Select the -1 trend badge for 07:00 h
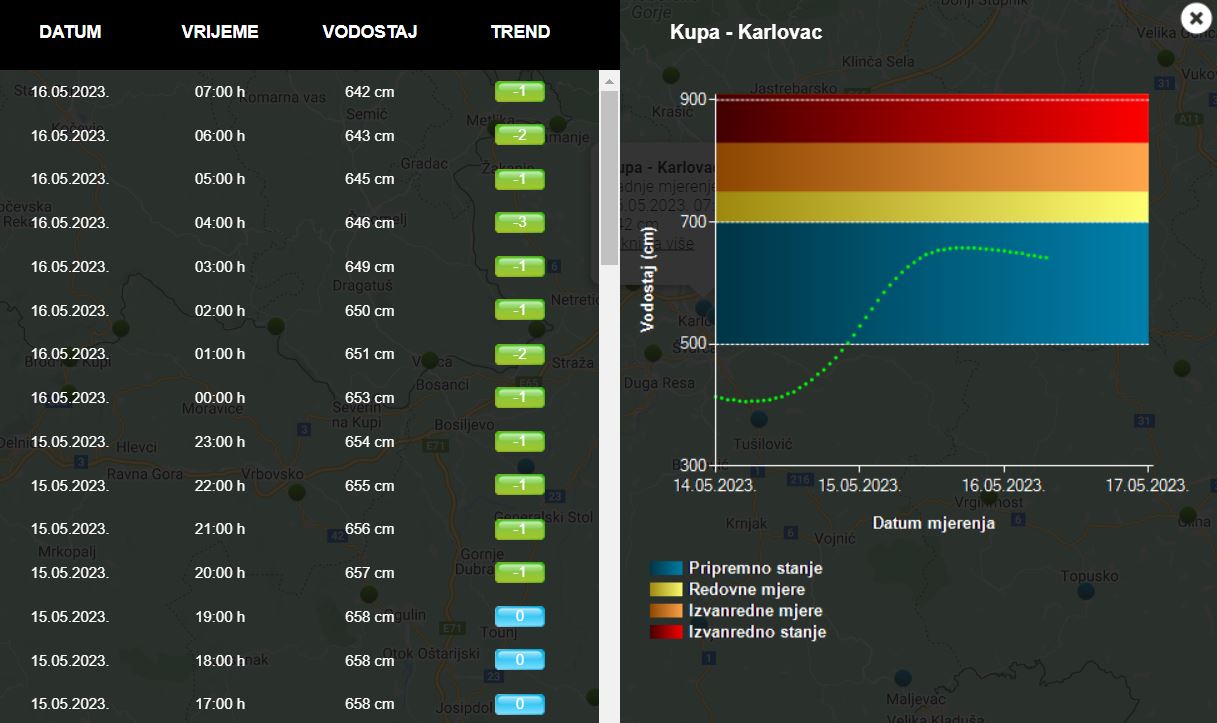Image resolution: width=1217 pixels, height=723 pixels. point(519,92)
